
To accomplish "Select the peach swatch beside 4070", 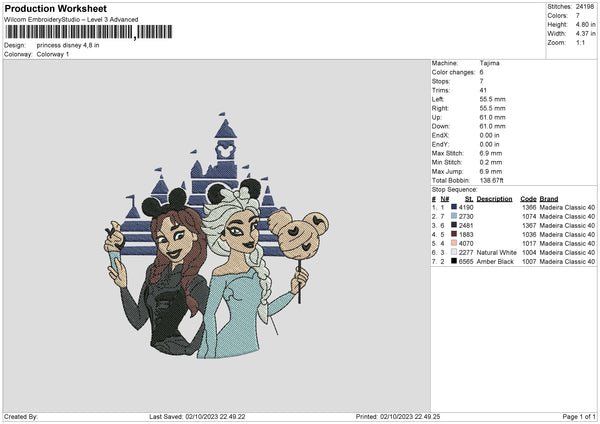I will tap(454, 243).
